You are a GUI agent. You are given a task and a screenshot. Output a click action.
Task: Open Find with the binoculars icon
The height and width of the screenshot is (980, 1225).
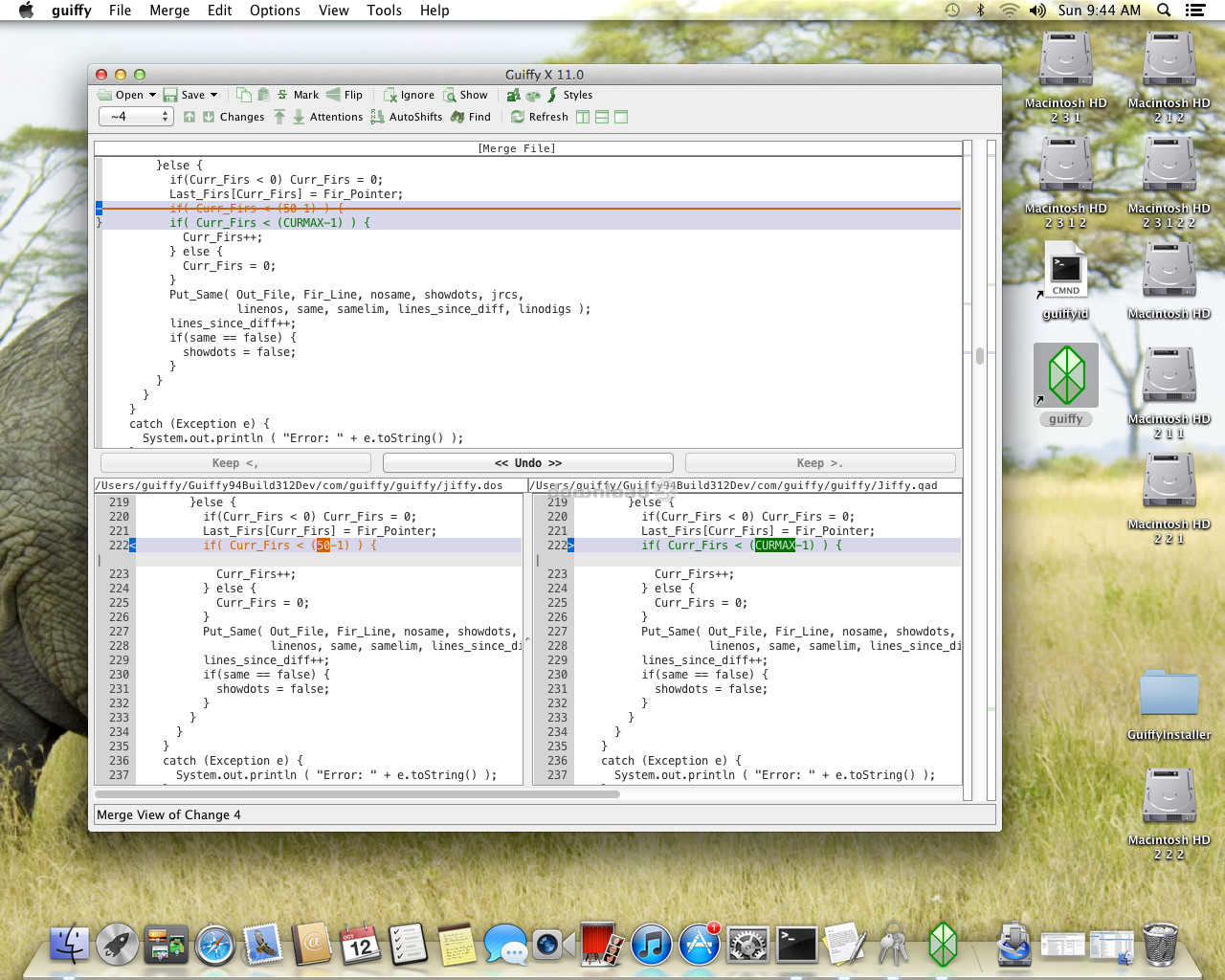coord(458,117)
